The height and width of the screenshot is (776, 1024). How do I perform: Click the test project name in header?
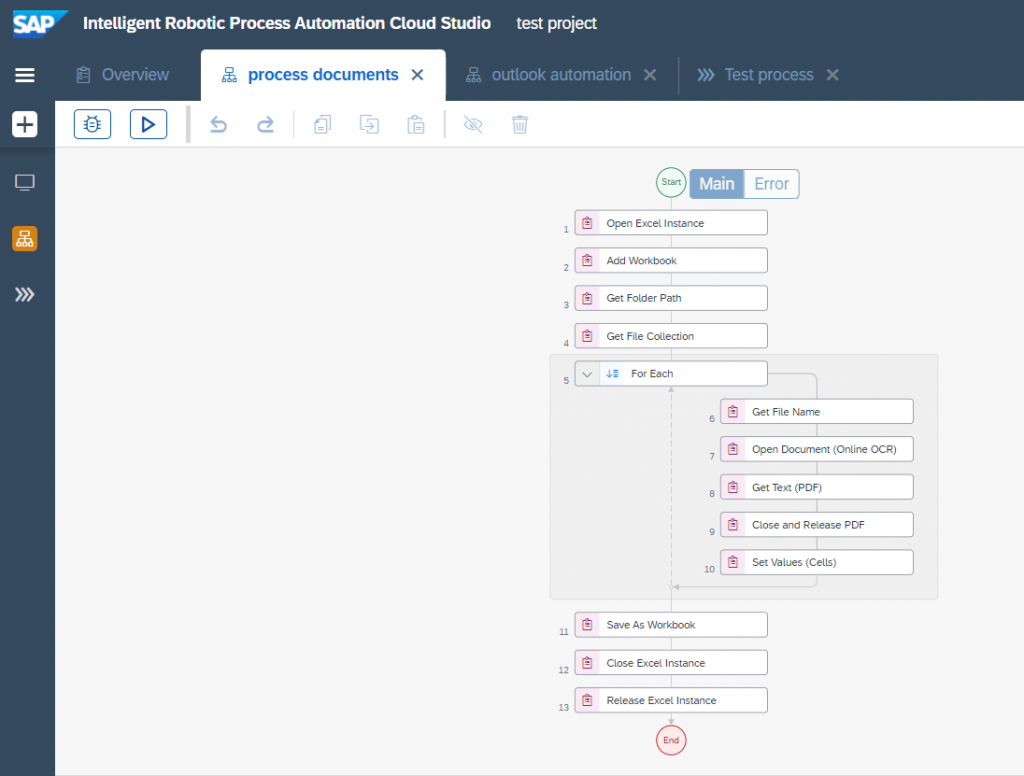(556, 24)
